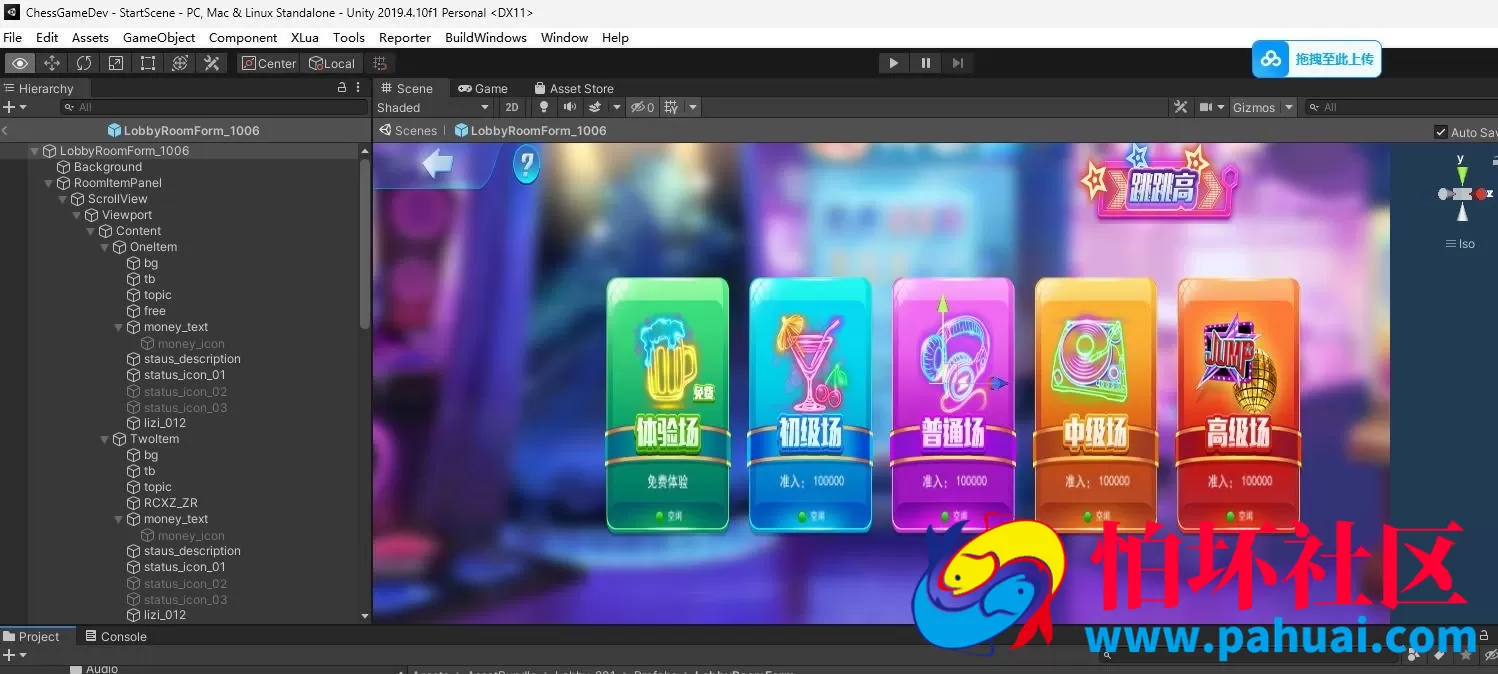1498x674 pixels.
Task: Collapse the ScrollView tree node
Action: coord(63,199)
